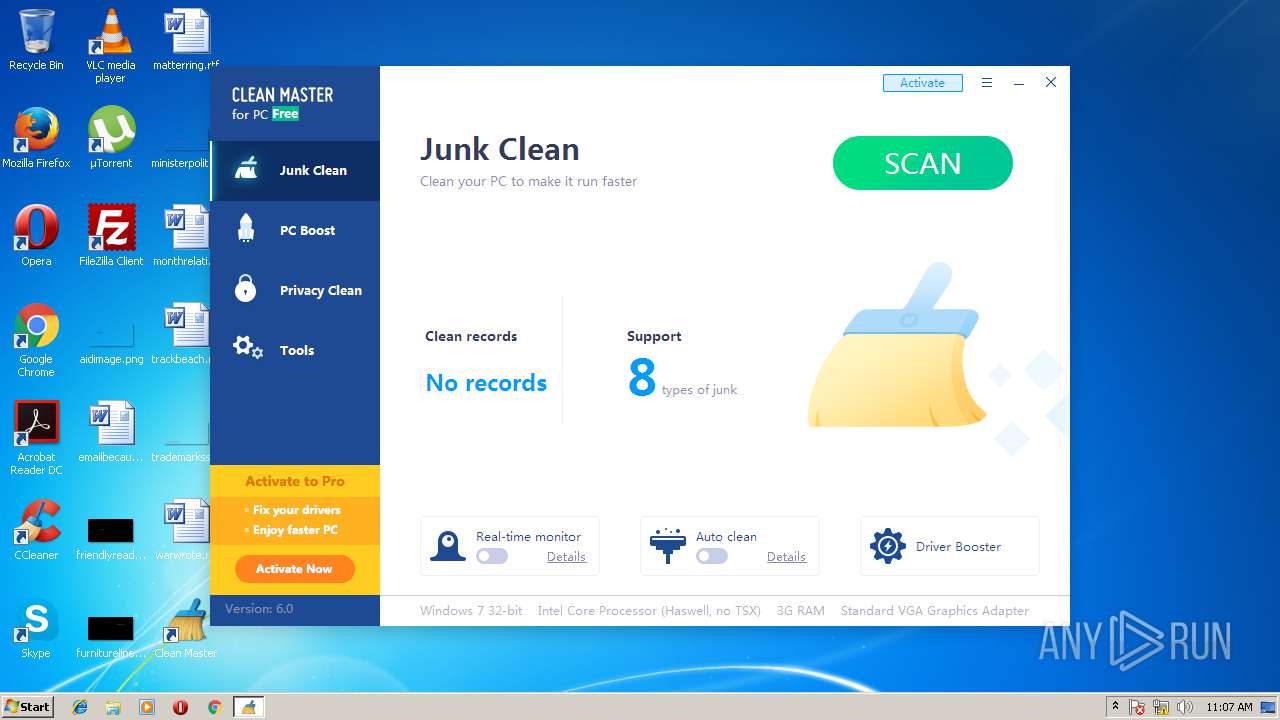Open Mozilla Firefox desktop shortcut
The width and height of the screenshot is (1280, 720).
tap(36, 138)
